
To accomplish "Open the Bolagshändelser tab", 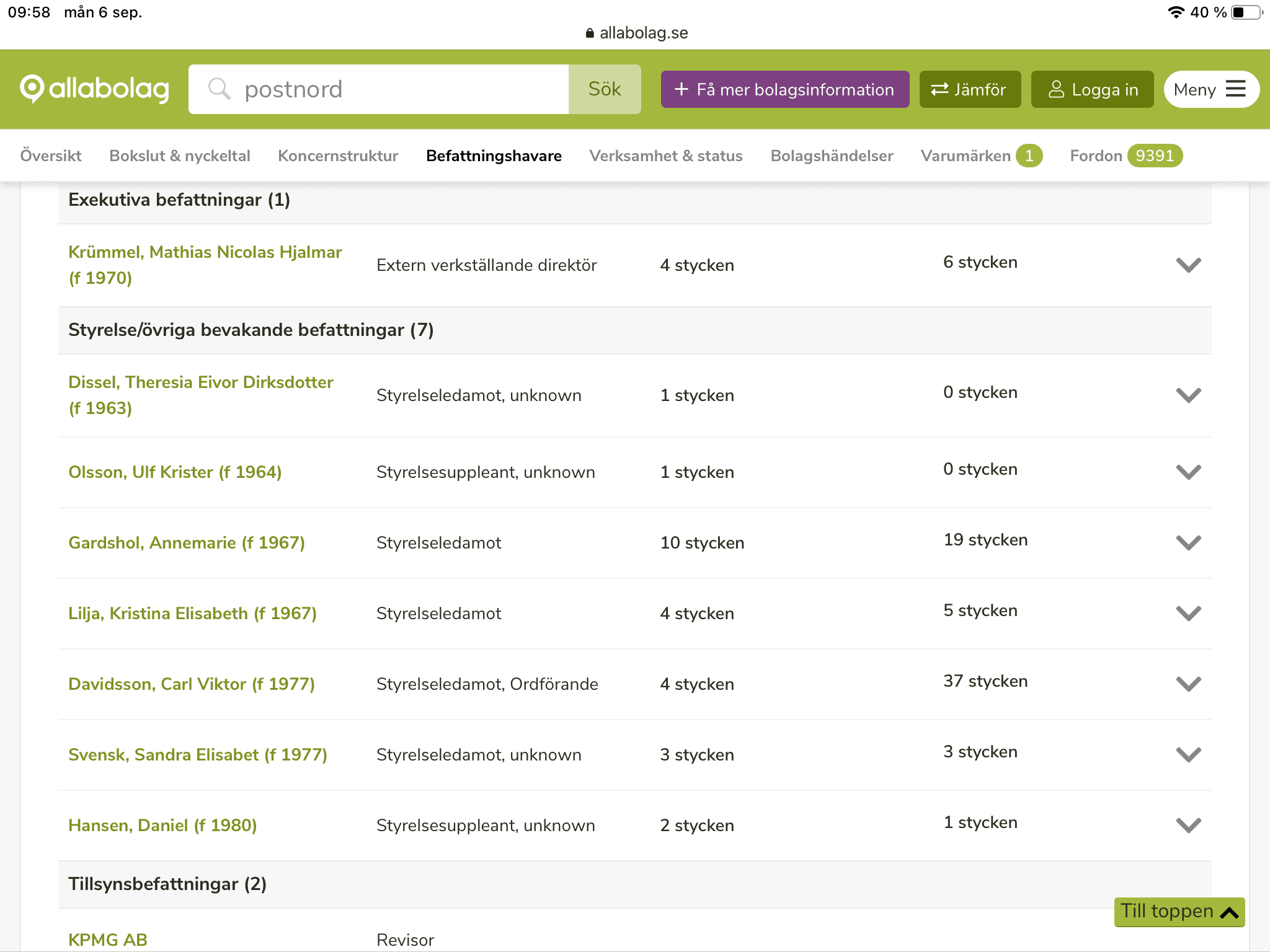I will tap(832, 156).
